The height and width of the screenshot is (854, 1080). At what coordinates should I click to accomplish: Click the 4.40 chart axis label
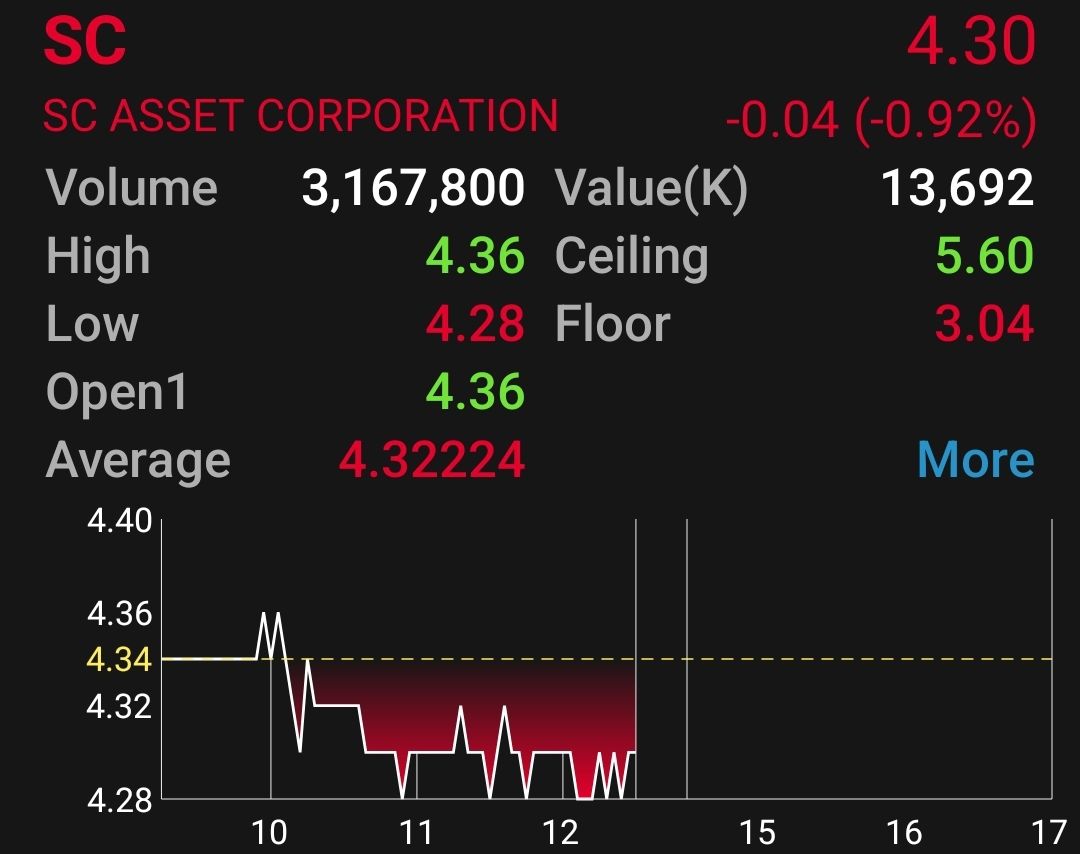pos(119,521)
